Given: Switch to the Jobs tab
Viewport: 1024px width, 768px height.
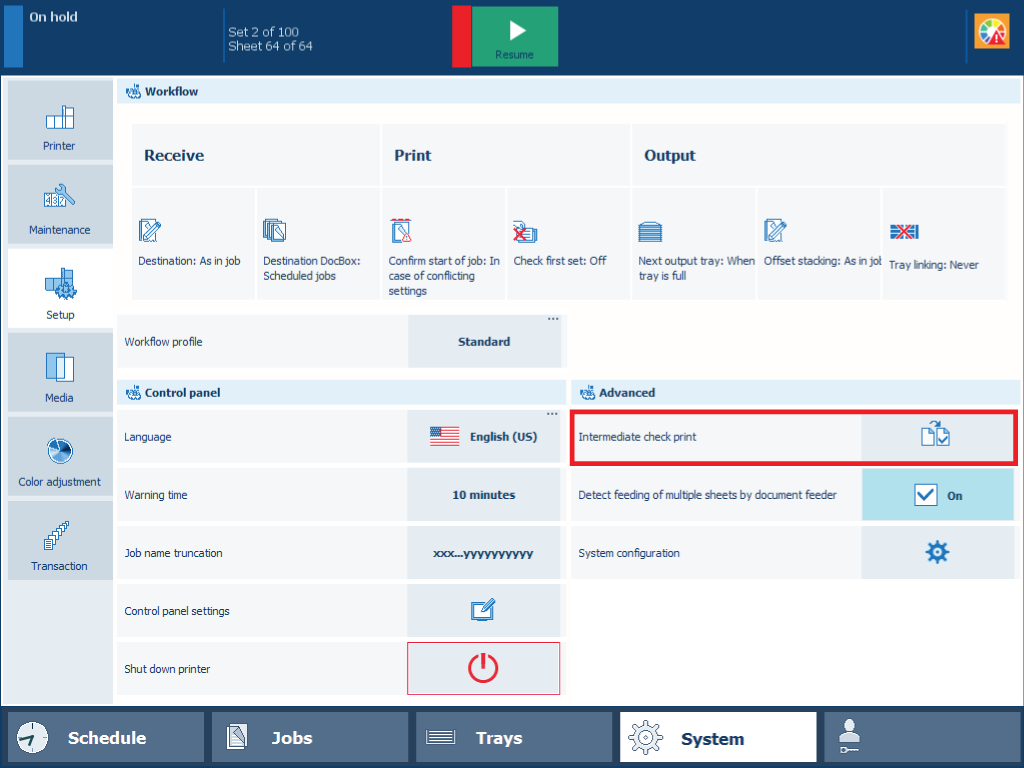Looking at the screenshot, I should pos(310,738).
